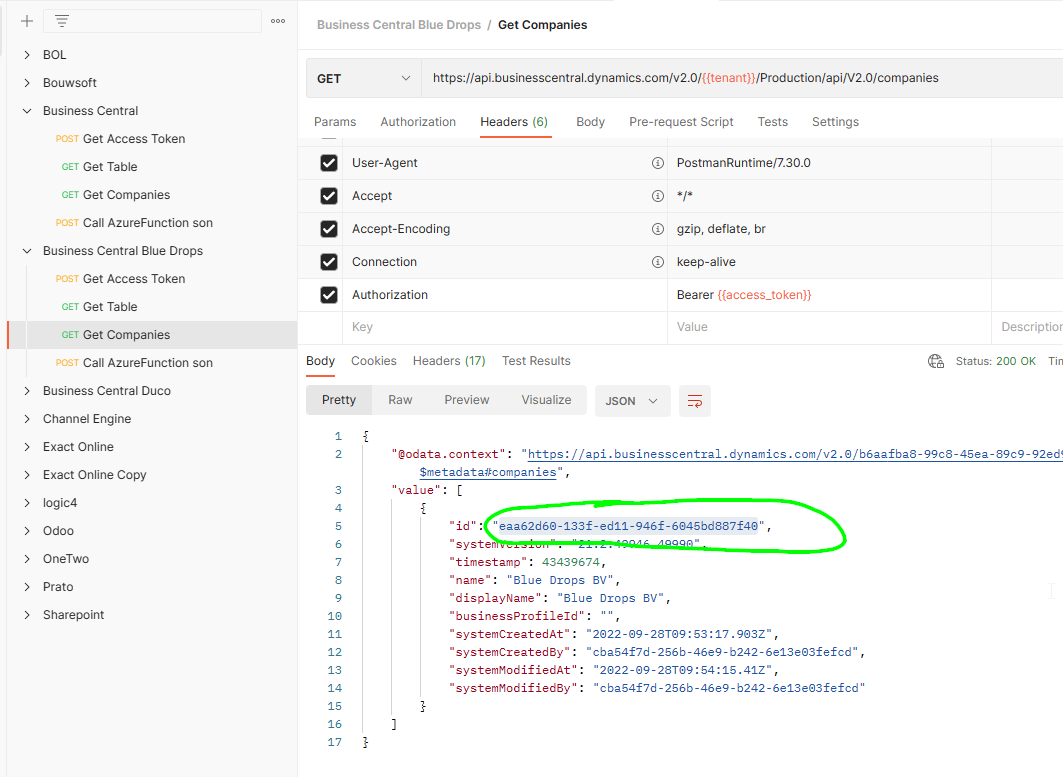
Task: Click the new header Key input field
Action: pyautogui.click(x=504, y=327)
